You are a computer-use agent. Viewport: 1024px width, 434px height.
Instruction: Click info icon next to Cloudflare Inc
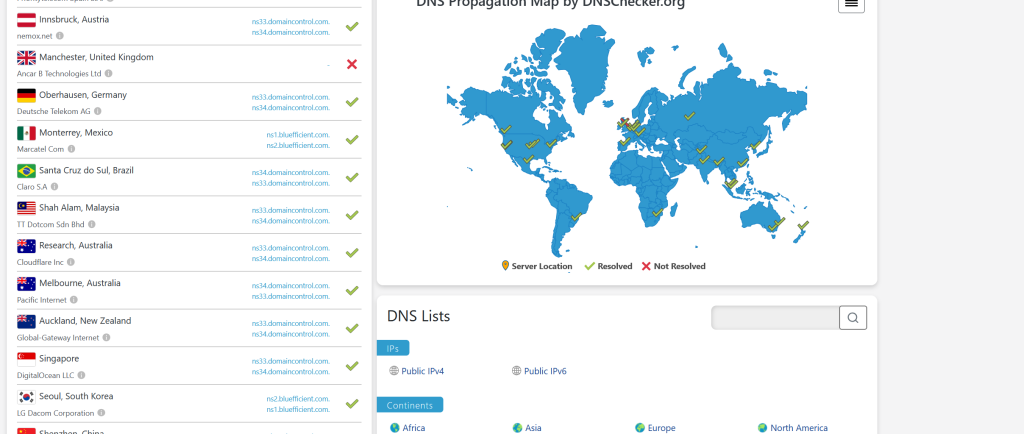point(71,262)
